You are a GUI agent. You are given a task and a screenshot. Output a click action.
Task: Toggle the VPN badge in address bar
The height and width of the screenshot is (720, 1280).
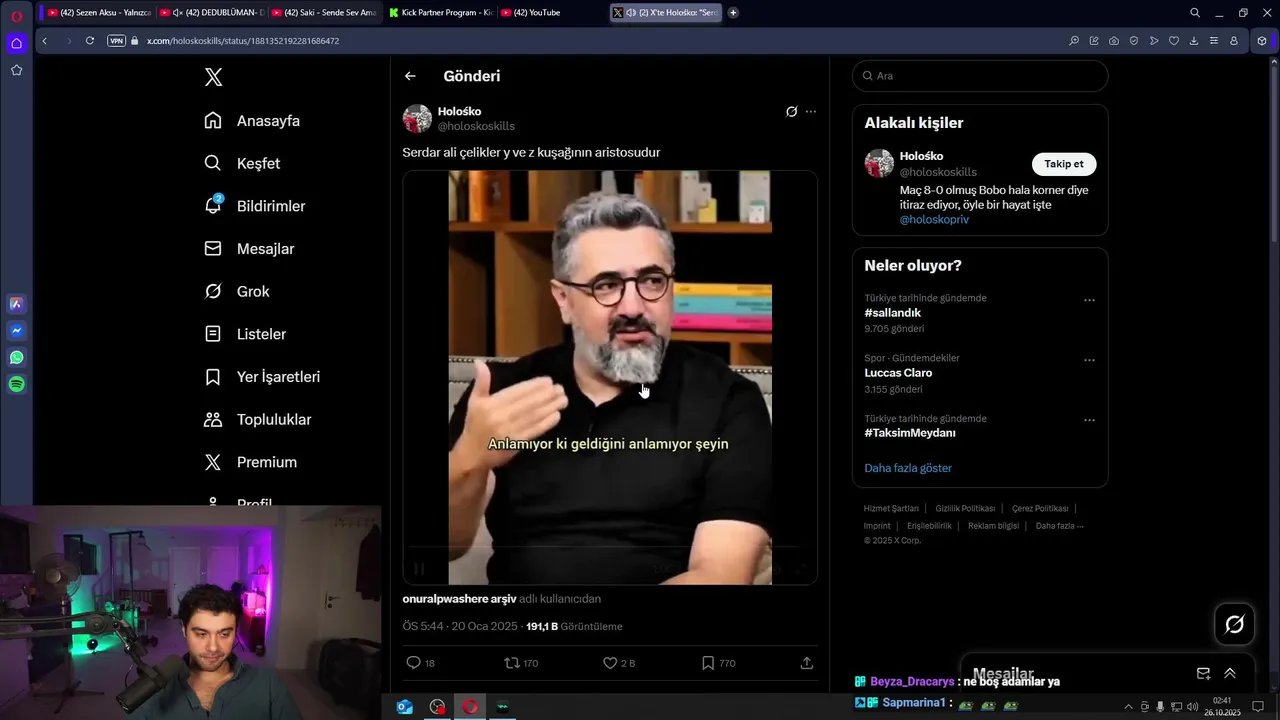tap(116, 41)
